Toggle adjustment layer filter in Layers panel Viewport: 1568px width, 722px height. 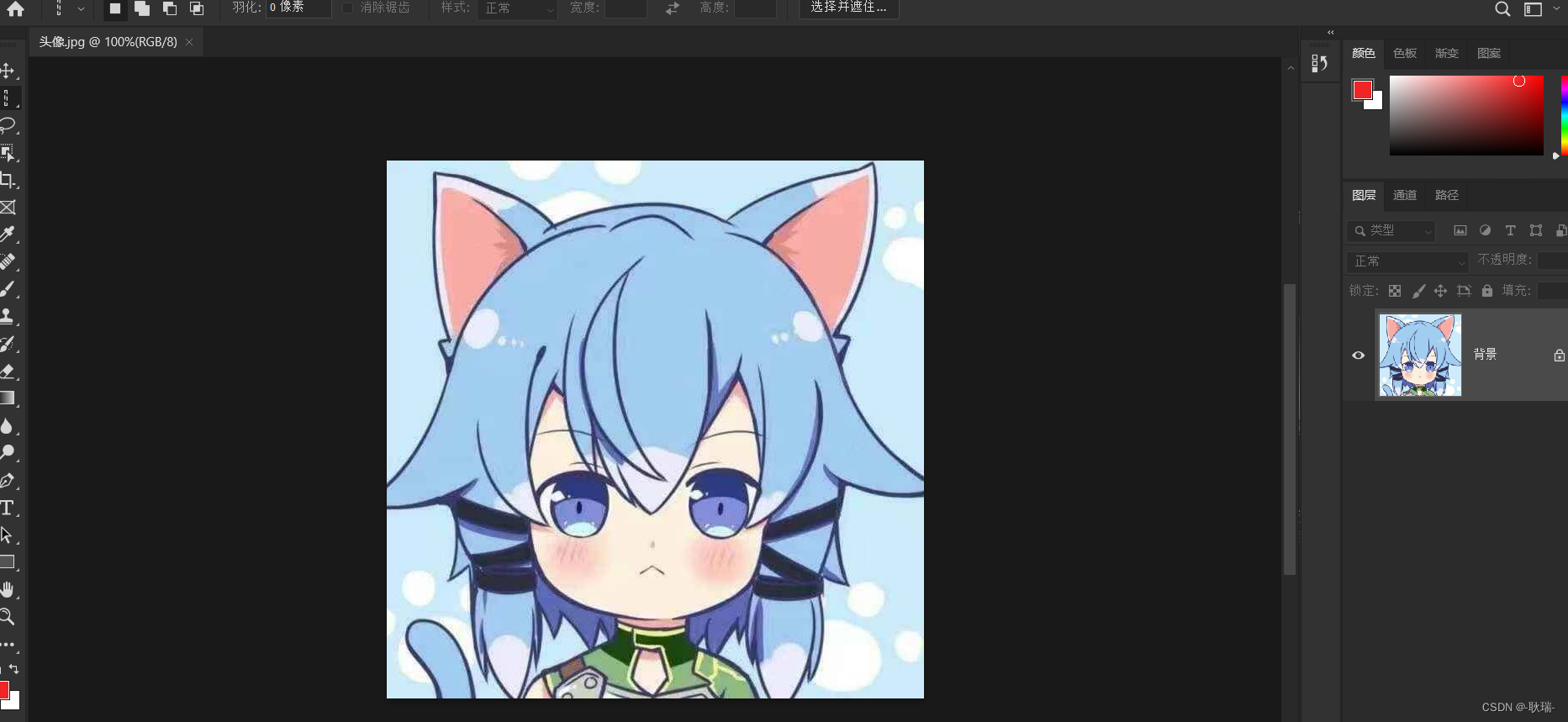point(1486,230)
